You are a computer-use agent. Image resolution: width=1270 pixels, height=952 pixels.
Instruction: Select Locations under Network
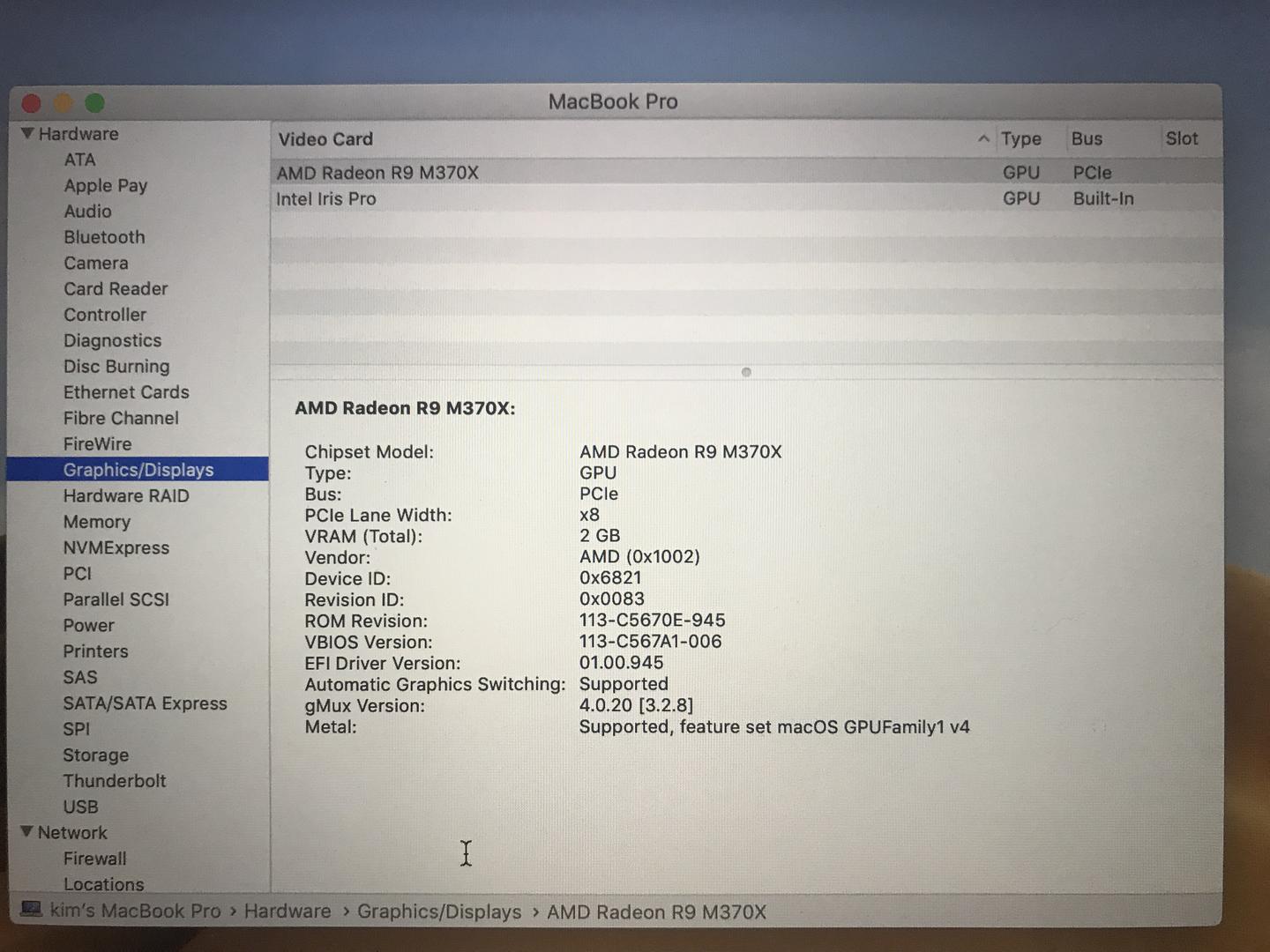(x=103, y=884)
